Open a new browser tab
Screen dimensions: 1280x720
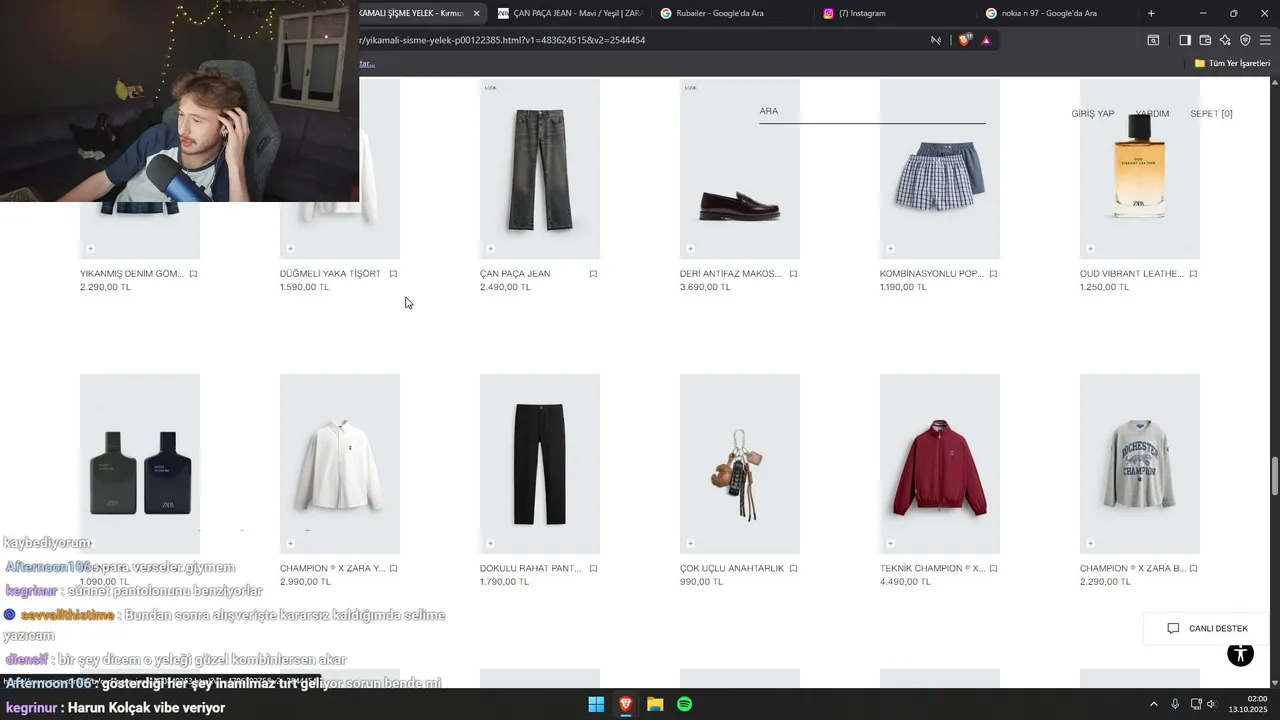pyautogui.click(x=1151, y=13)
